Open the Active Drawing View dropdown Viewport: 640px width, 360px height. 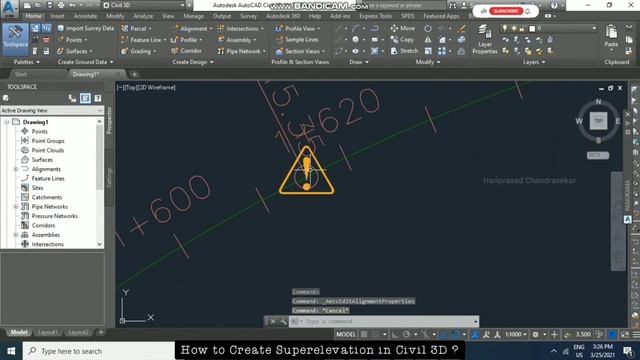point(52,111)
